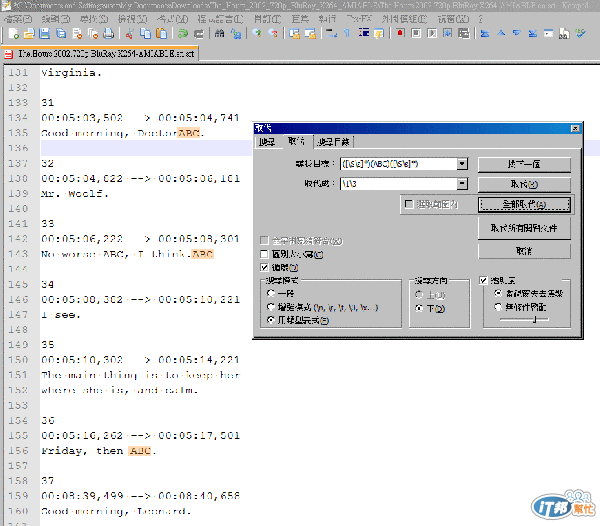
Task: Open the Search menu
Action: pyautogui.click(x=94, y=19)
